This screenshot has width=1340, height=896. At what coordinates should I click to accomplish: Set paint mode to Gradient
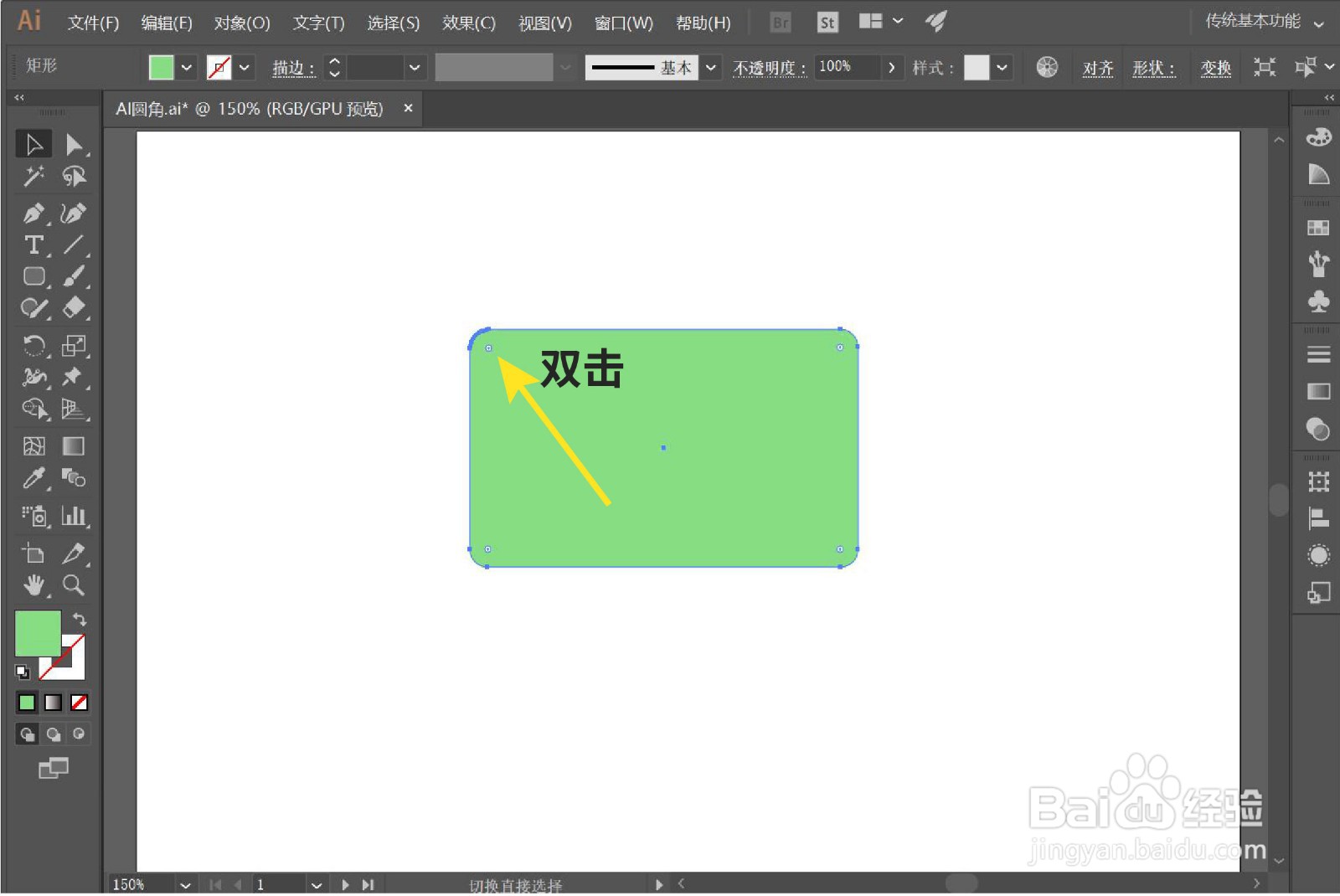(53, 702)
